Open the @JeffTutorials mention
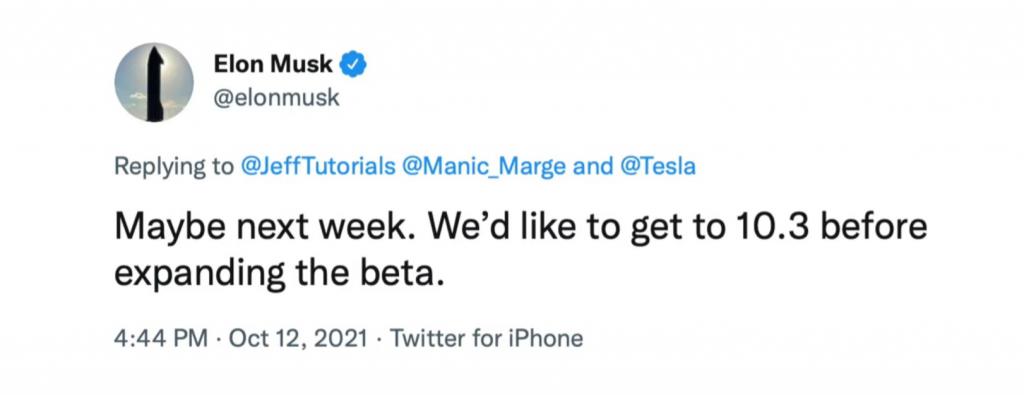This screenshot has height=395, width=1024. [318, 166]
